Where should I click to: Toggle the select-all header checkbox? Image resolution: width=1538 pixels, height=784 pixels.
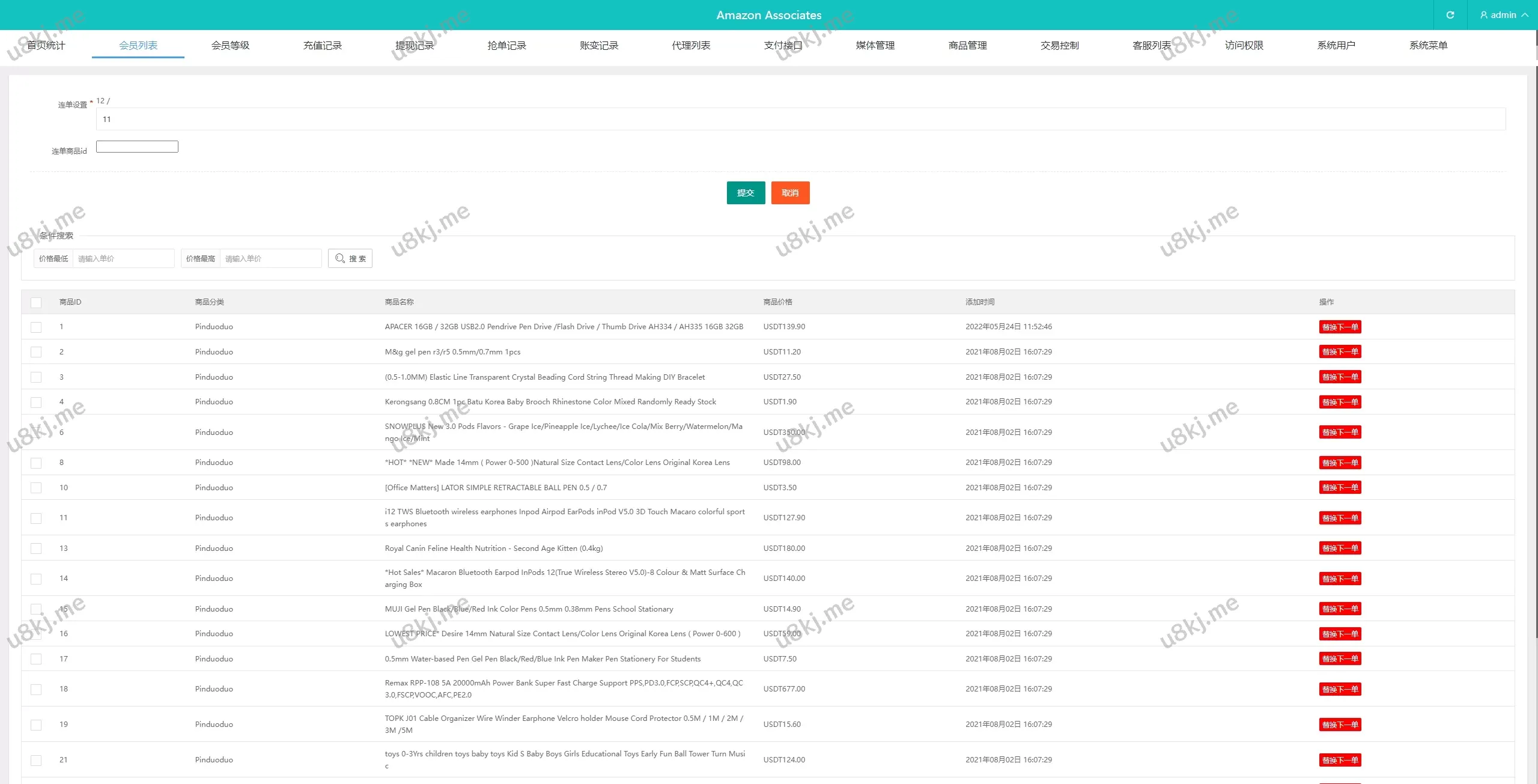(36, 302)
